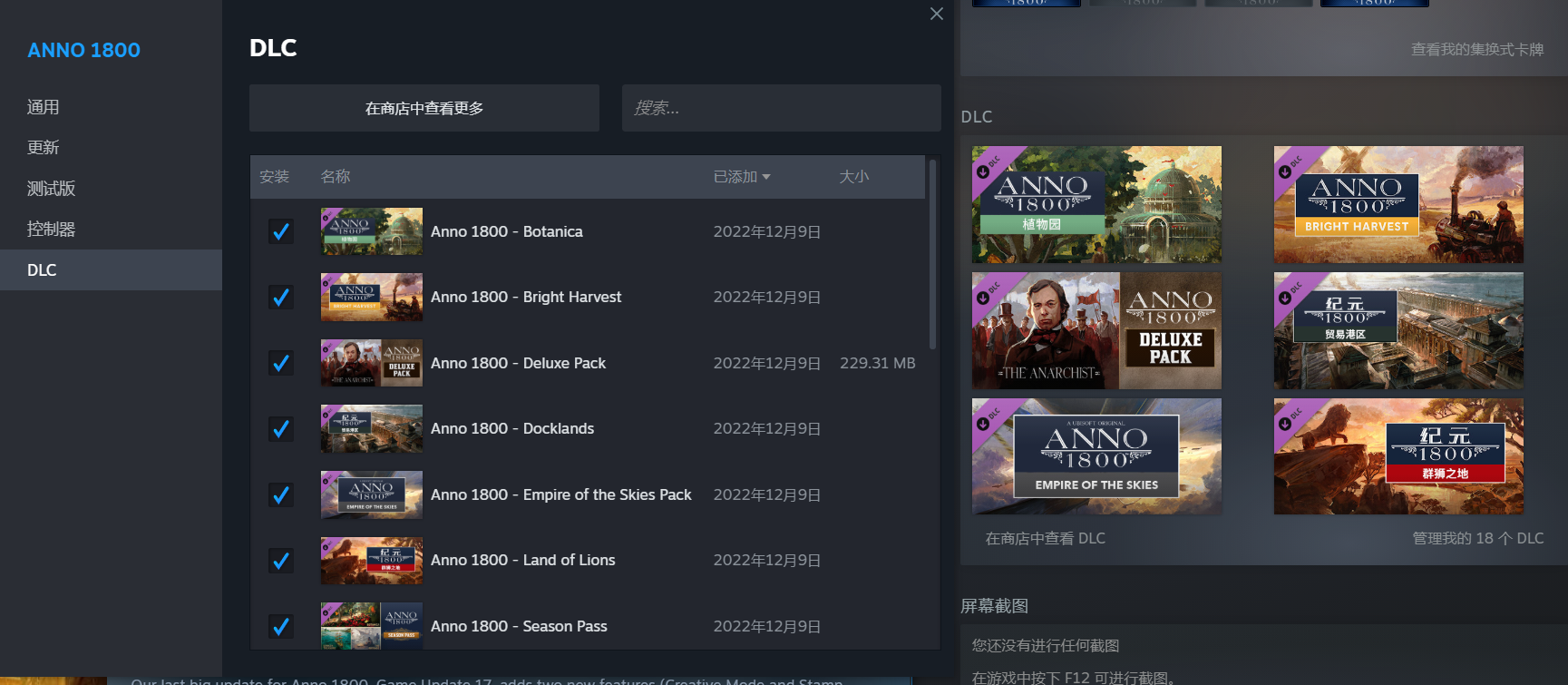Open the 通用 settings tab
This screenshot has width=1568, height=685.
pyautogui.click(x=111, y=107)
